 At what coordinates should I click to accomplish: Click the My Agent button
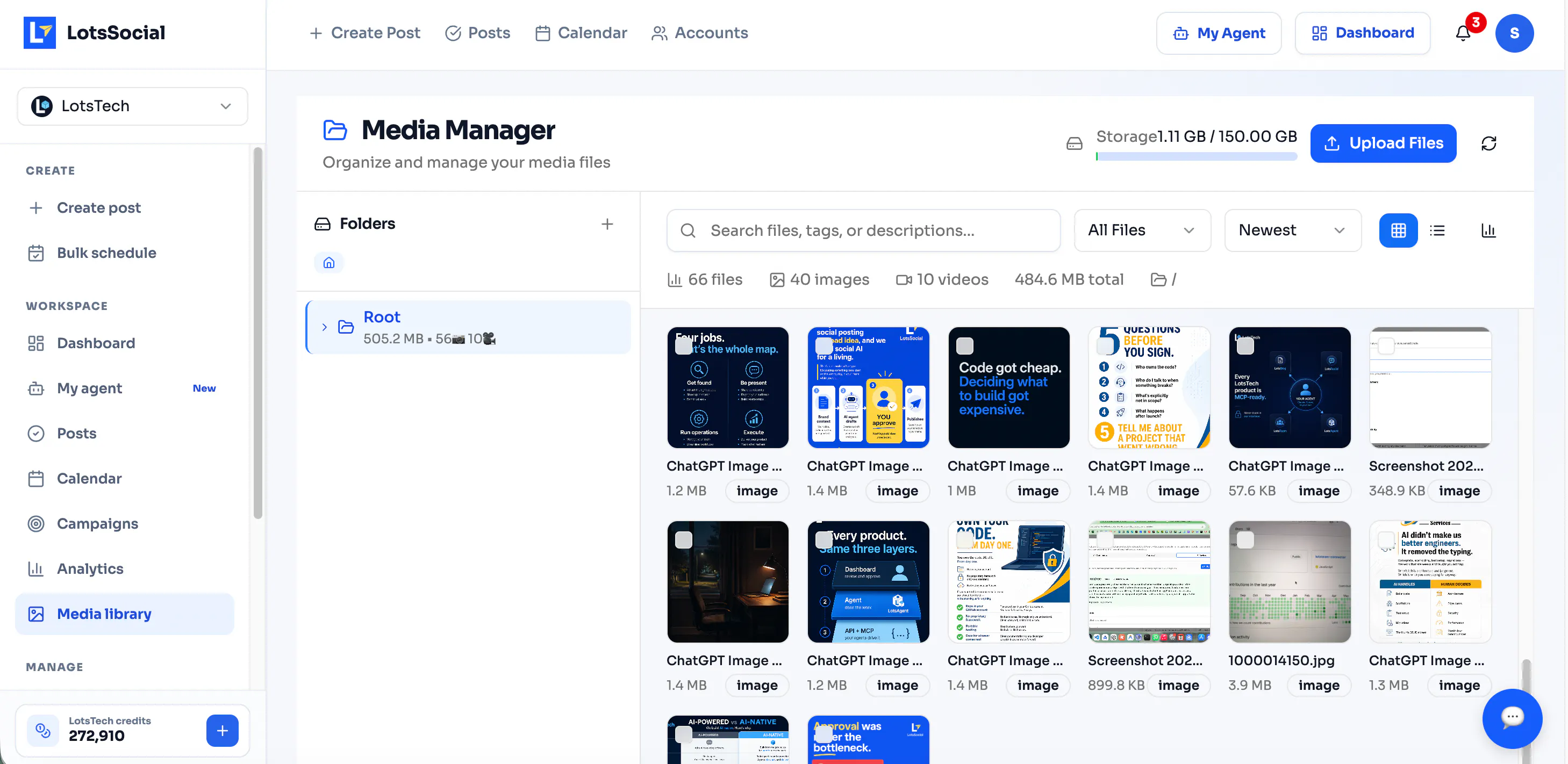pos(1219,33)
